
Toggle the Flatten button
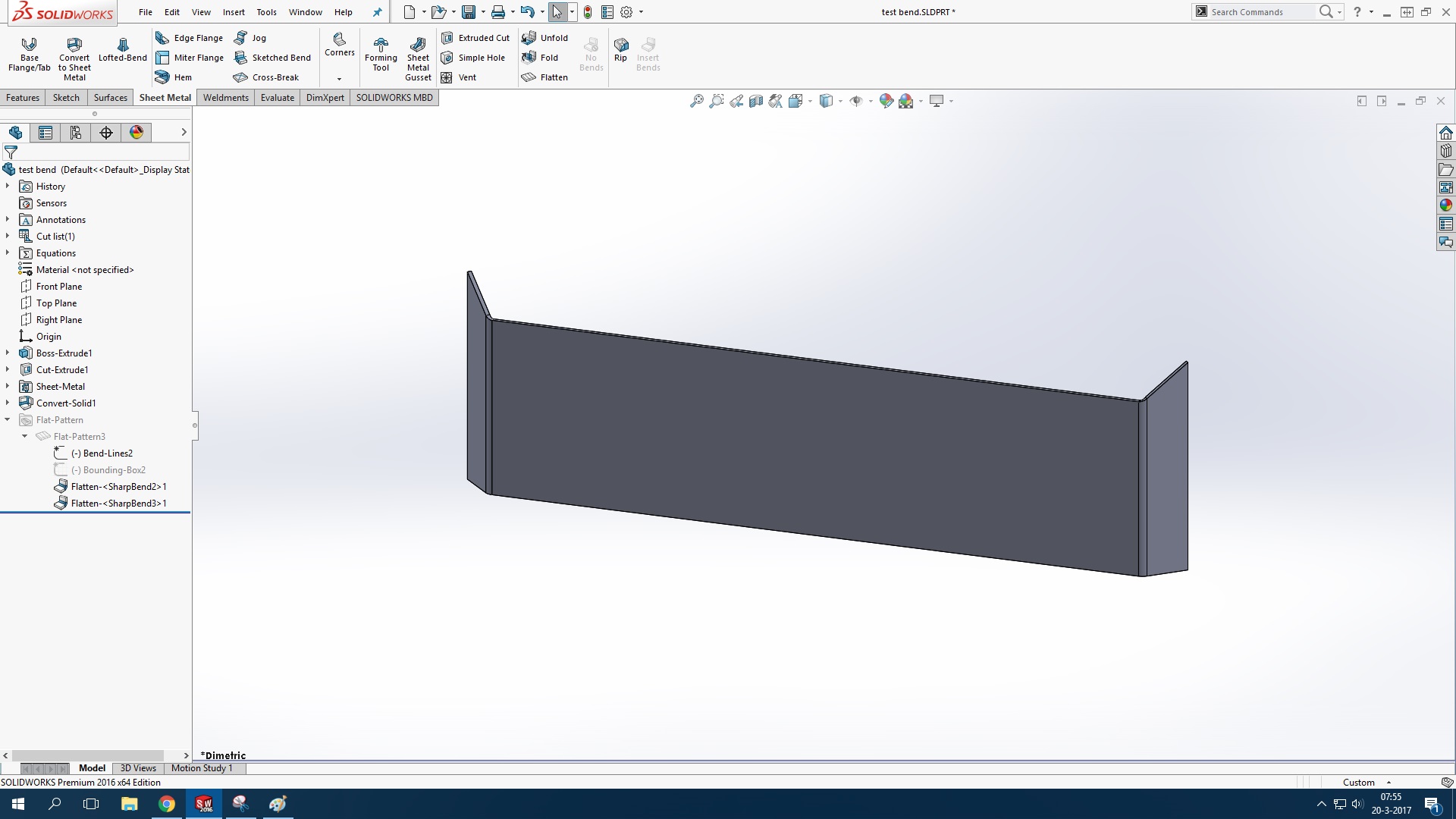[x=545, y=77]
